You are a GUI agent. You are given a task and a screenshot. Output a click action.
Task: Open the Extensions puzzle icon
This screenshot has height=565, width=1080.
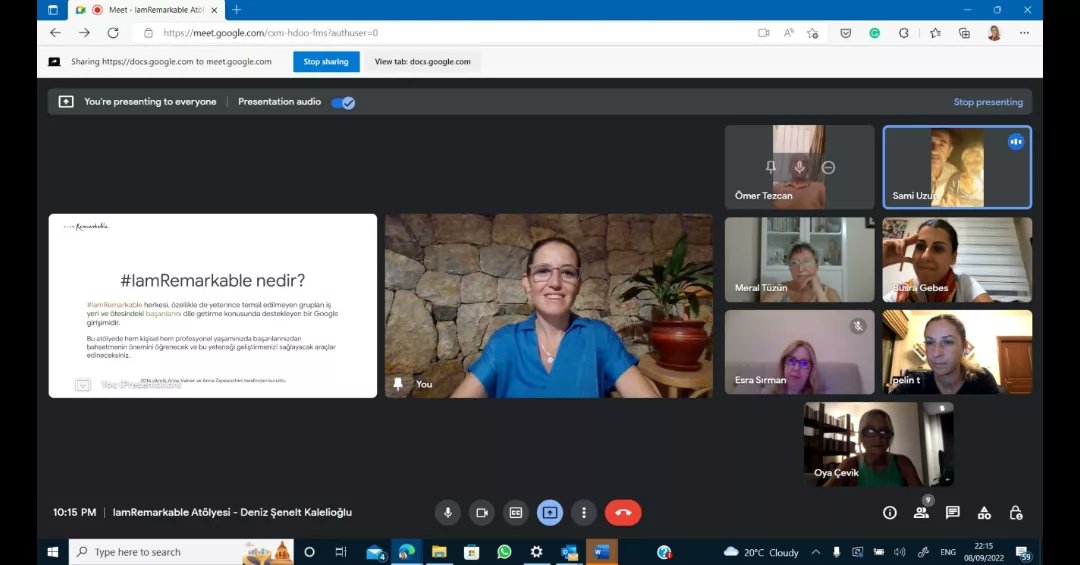pyautogui.click(x=904, y=32)
